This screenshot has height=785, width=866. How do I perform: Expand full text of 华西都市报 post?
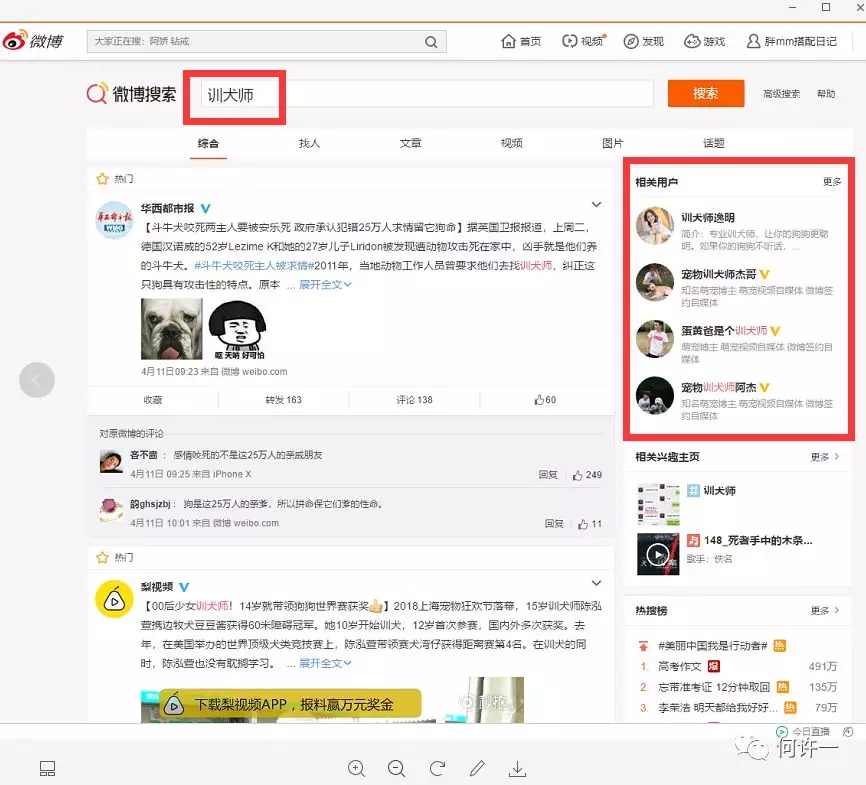coord(325,285)
